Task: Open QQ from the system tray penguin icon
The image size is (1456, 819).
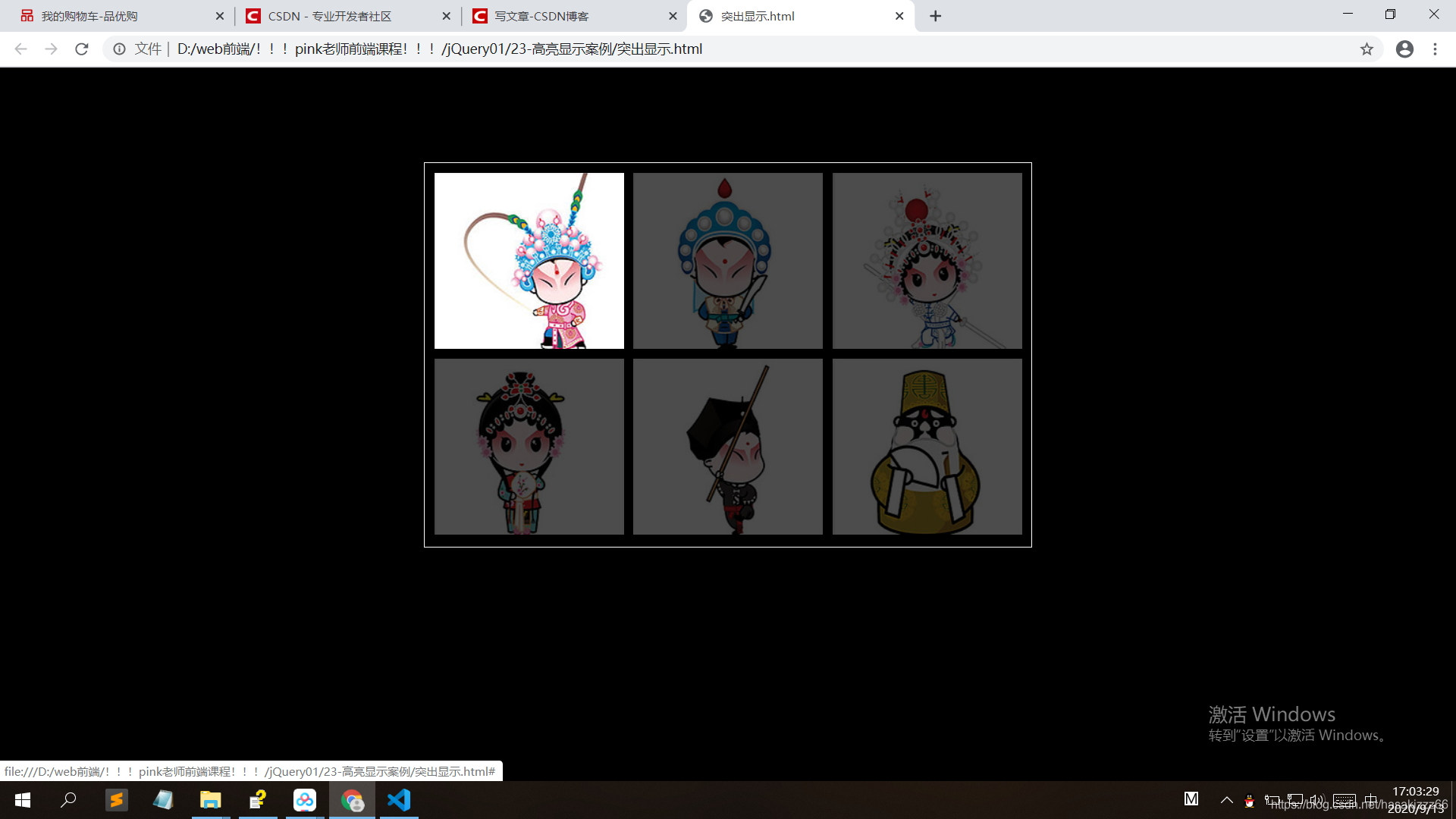Action: pos(1250,800)
